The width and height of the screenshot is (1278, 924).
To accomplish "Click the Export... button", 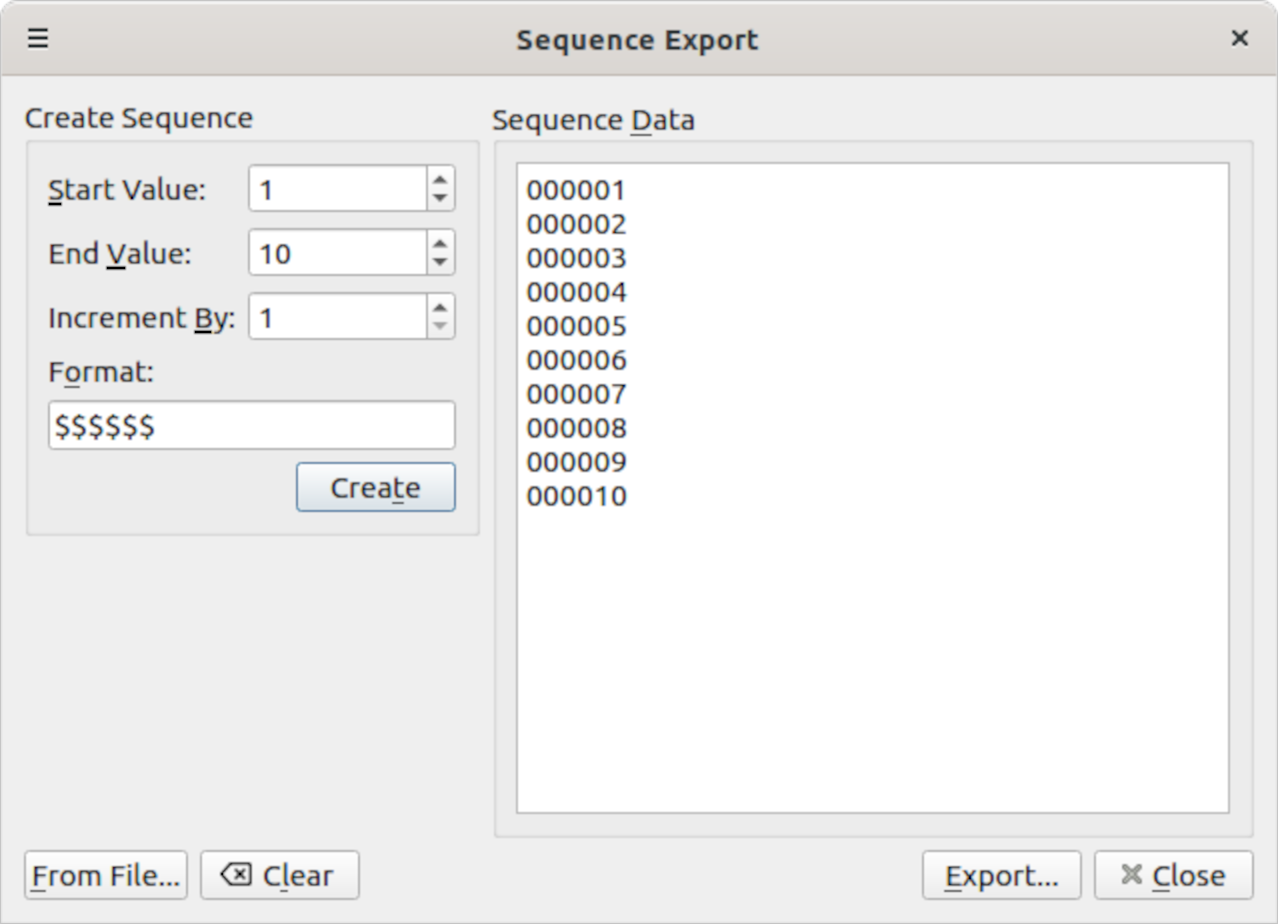I will (x=1001, y=876).
